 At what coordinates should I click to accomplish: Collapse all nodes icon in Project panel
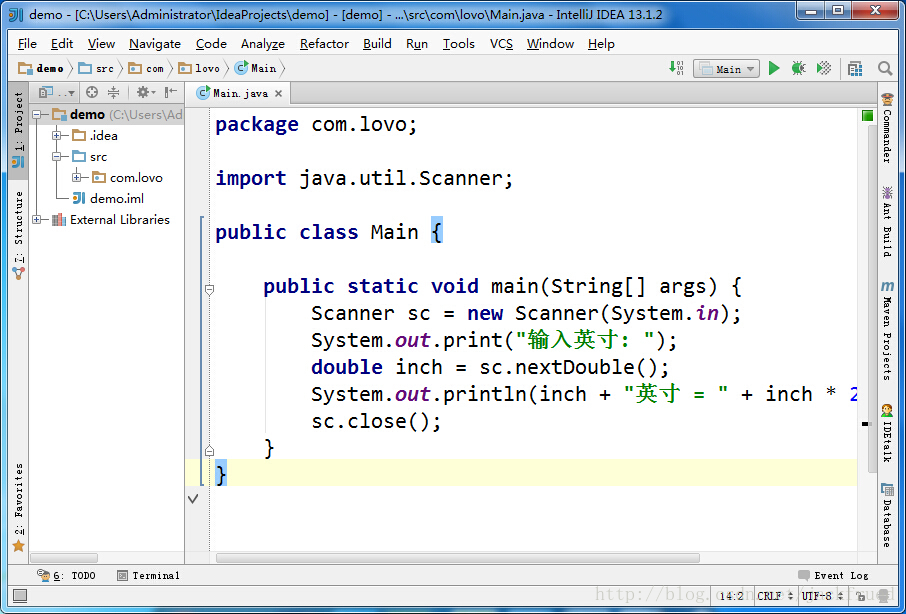pos(114,92)
